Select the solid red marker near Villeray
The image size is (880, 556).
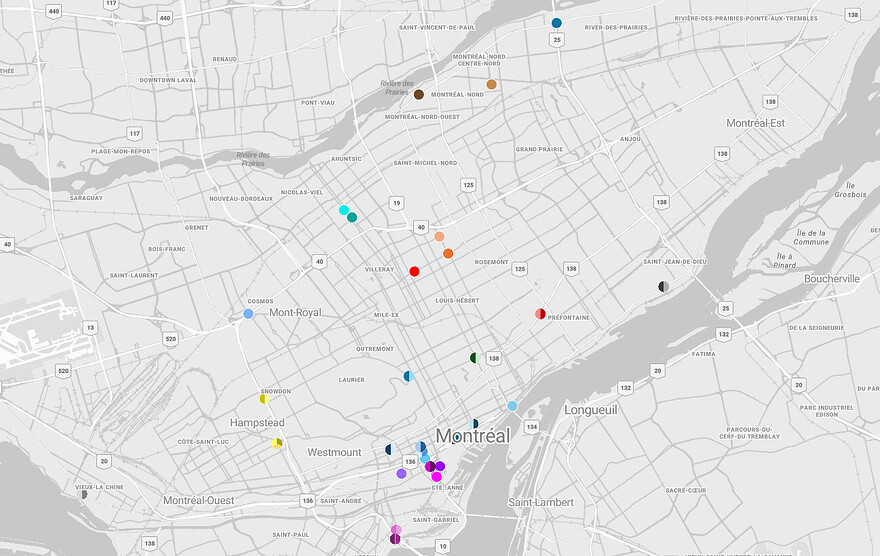(x=414, y=272)
